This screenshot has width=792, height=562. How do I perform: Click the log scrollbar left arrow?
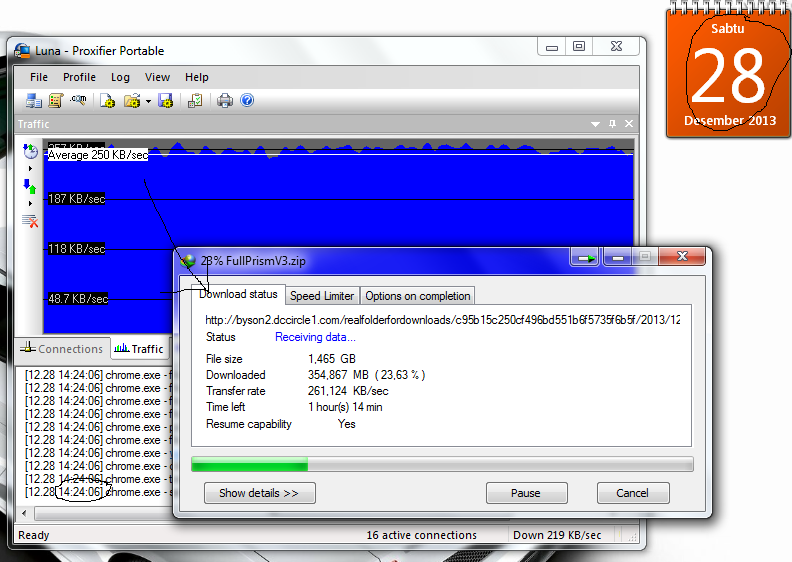click(24, 514)
